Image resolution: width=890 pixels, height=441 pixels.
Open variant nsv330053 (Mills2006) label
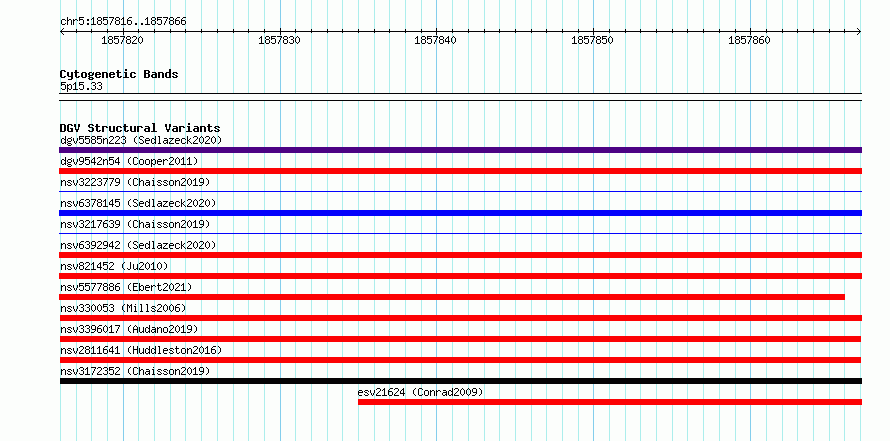point(123,308)
